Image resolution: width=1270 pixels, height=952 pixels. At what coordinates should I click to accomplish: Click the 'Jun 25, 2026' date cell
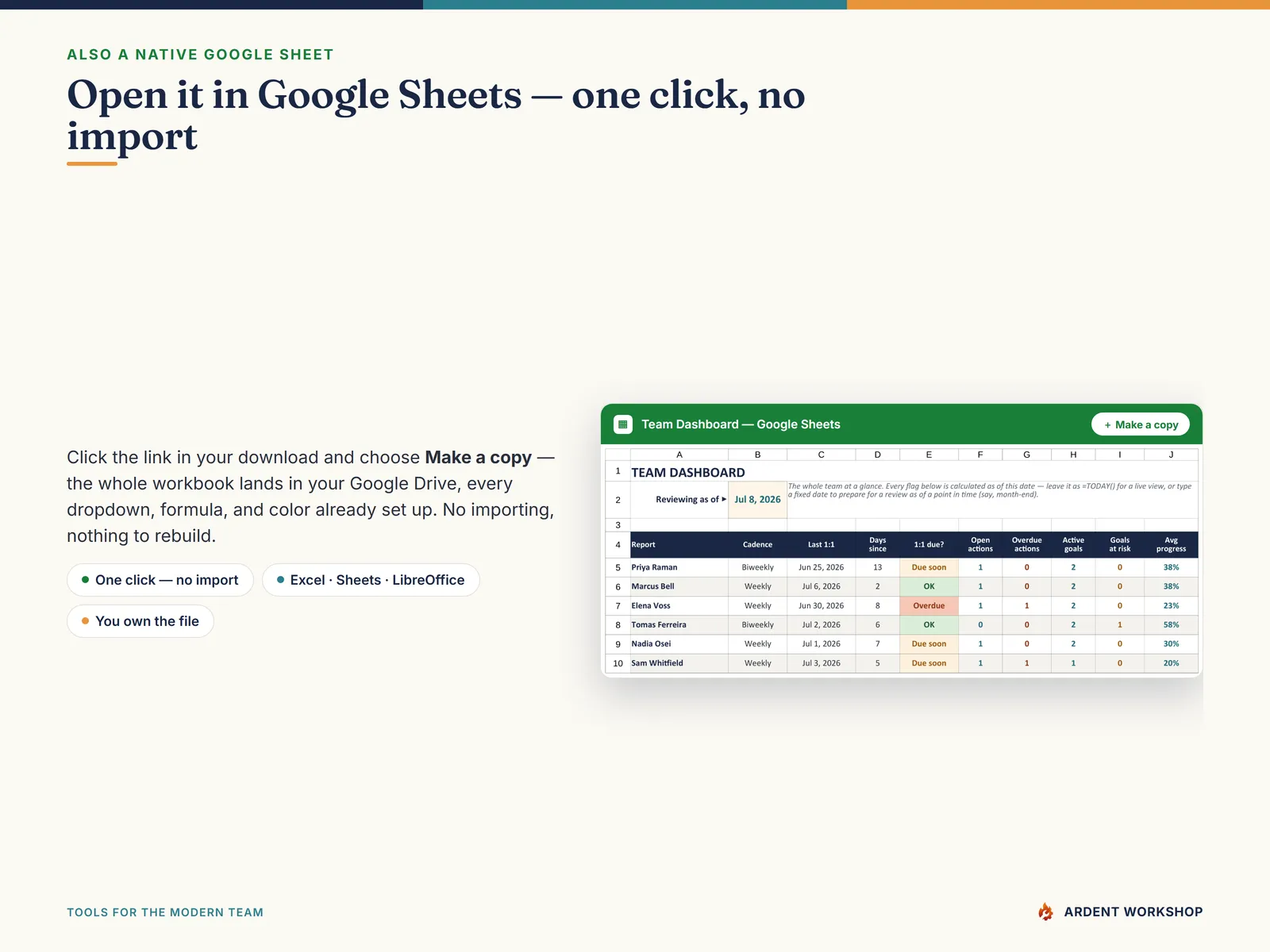(x=821, y=567)
